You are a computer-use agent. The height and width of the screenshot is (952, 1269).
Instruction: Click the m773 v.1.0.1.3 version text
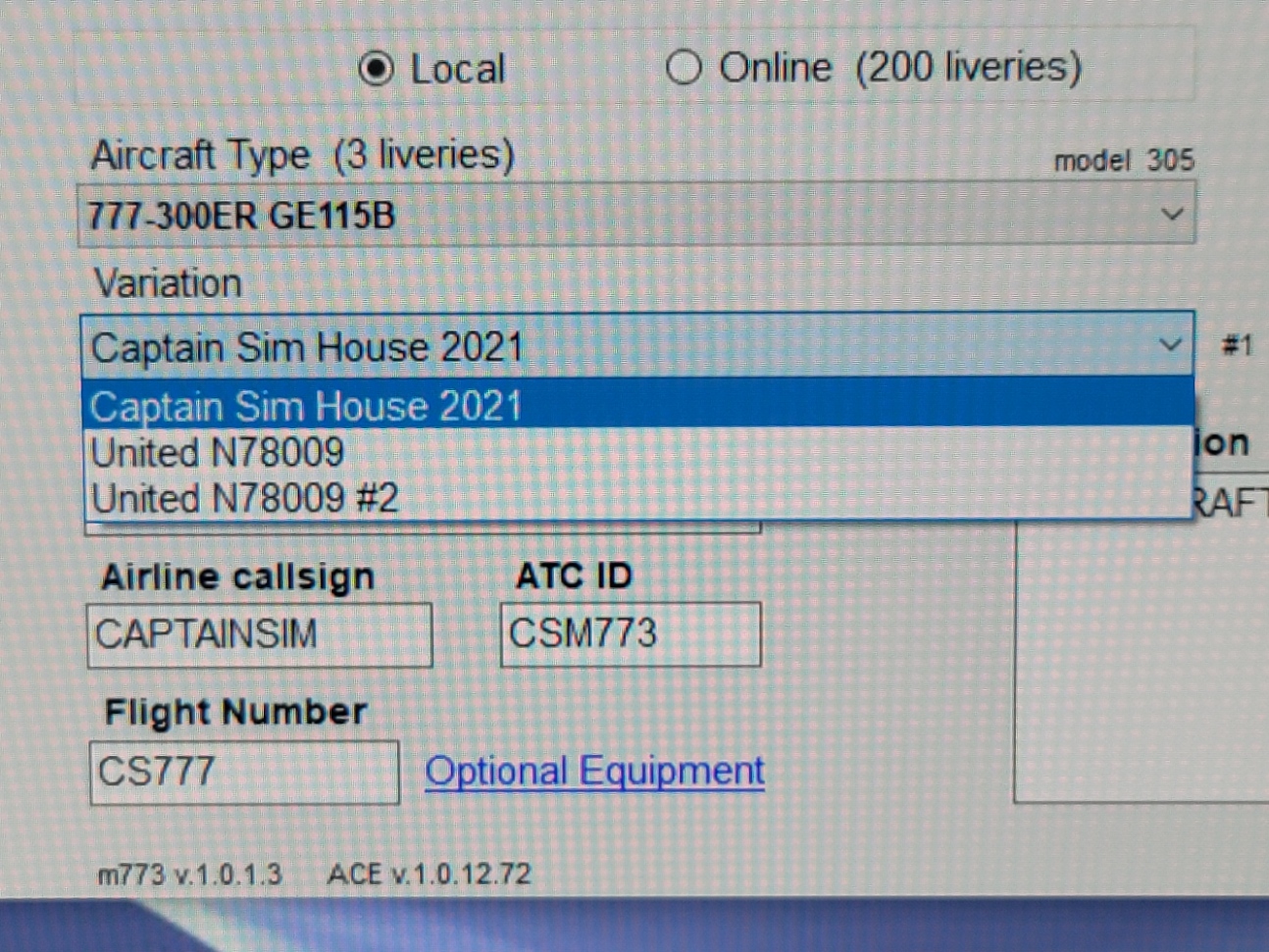189,875
